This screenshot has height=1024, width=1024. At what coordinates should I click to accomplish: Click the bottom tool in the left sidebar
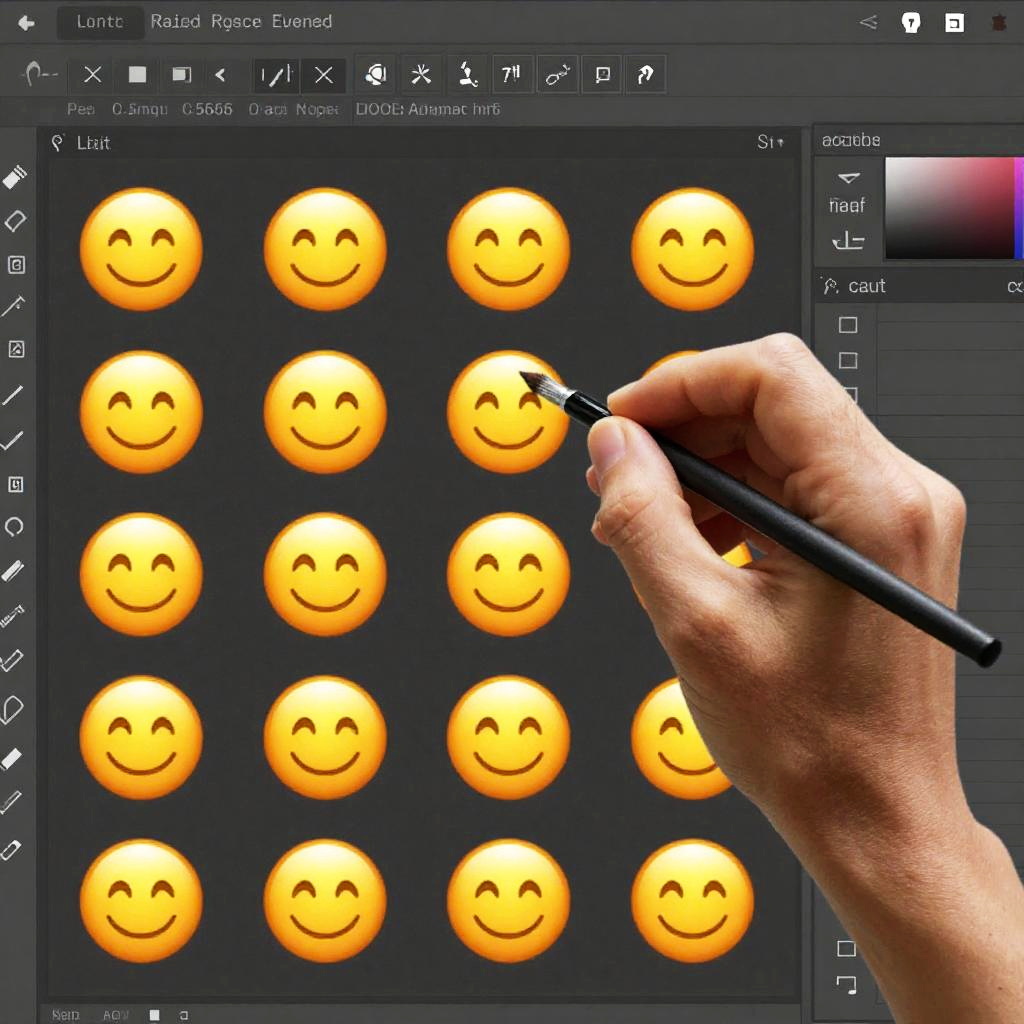point(12,849)
